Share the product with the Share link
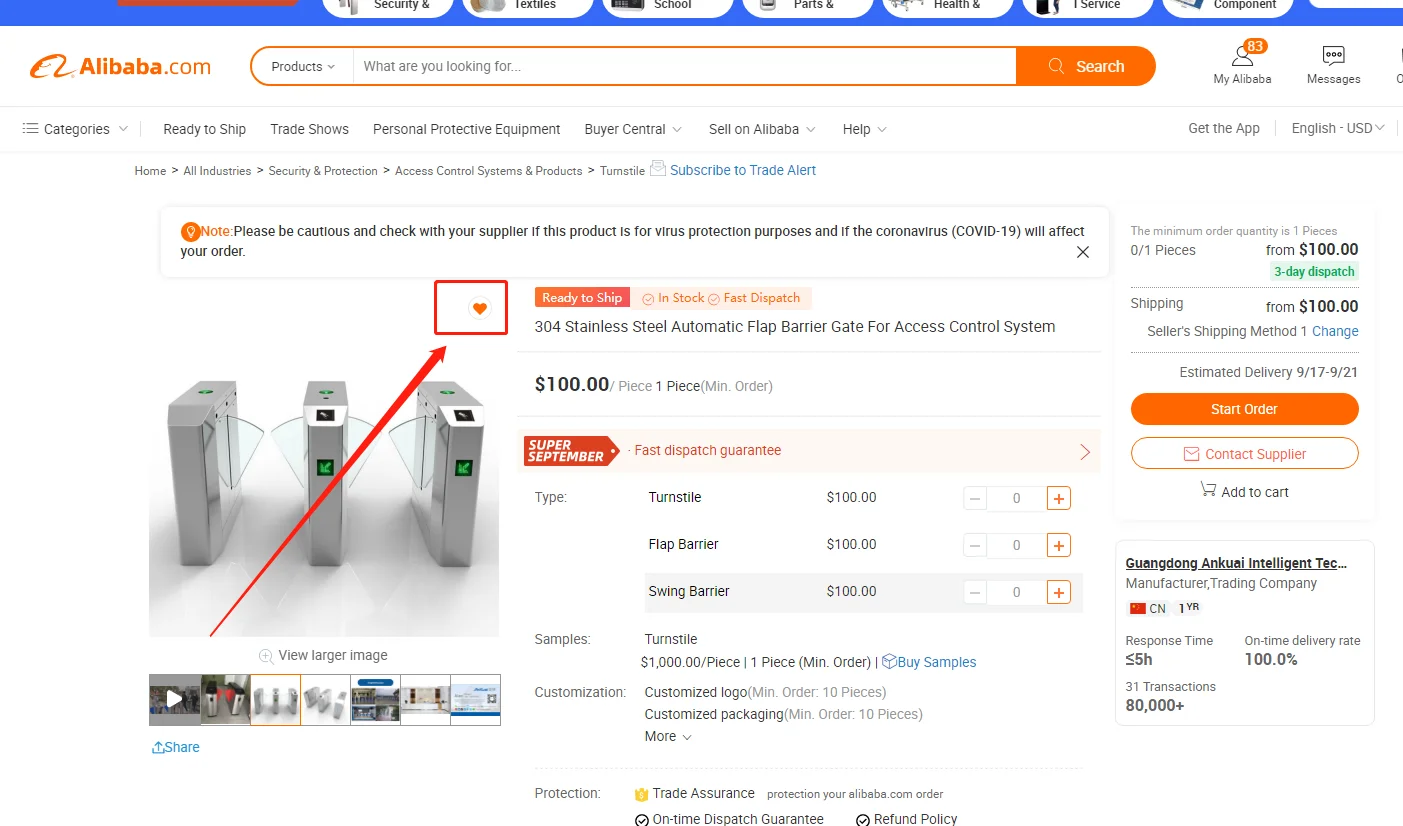1403x826 pixels. coord(175,747)
